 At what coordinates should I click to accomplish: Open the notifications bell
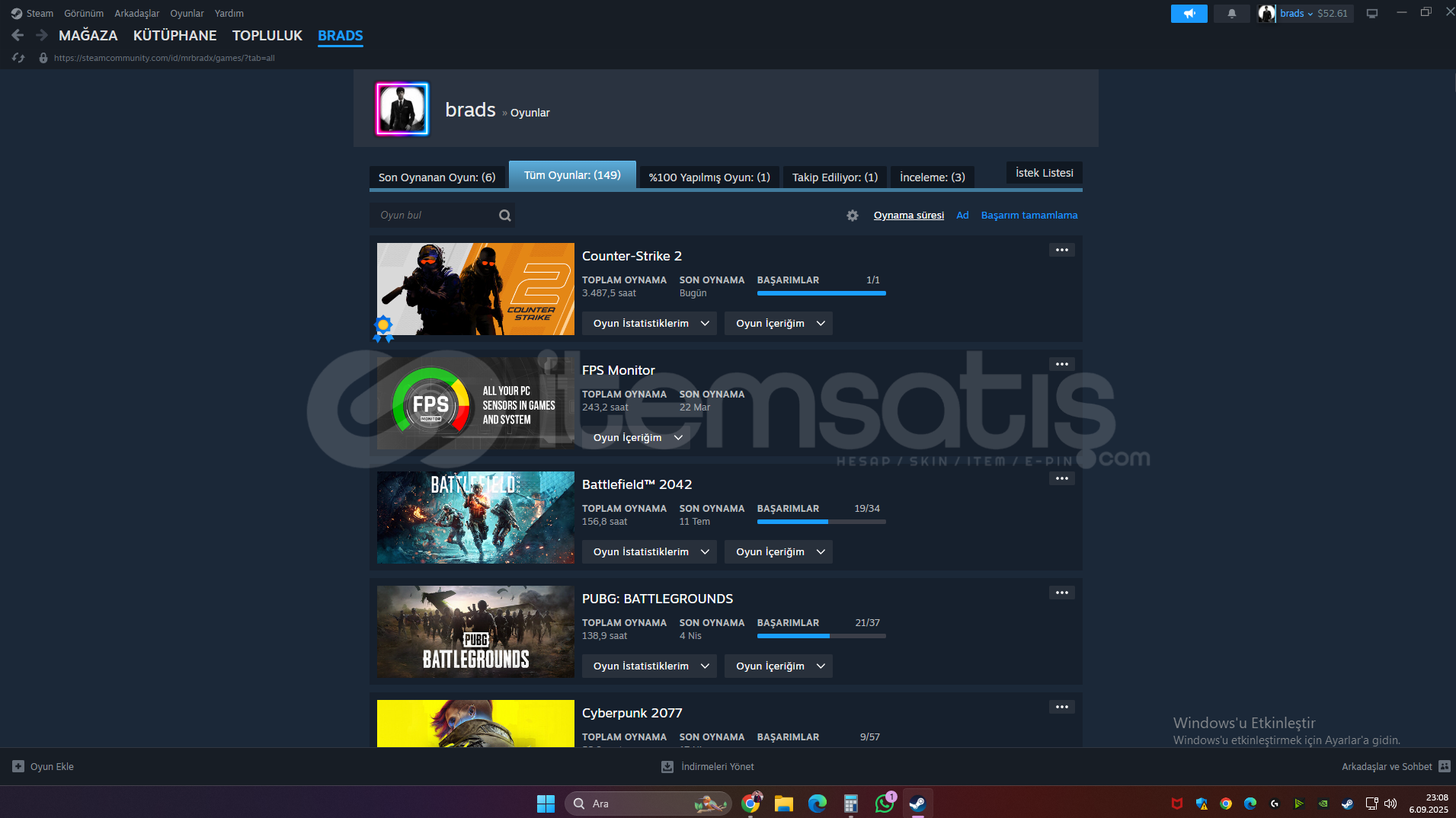pyautogui.click(x=1231, y=13)
